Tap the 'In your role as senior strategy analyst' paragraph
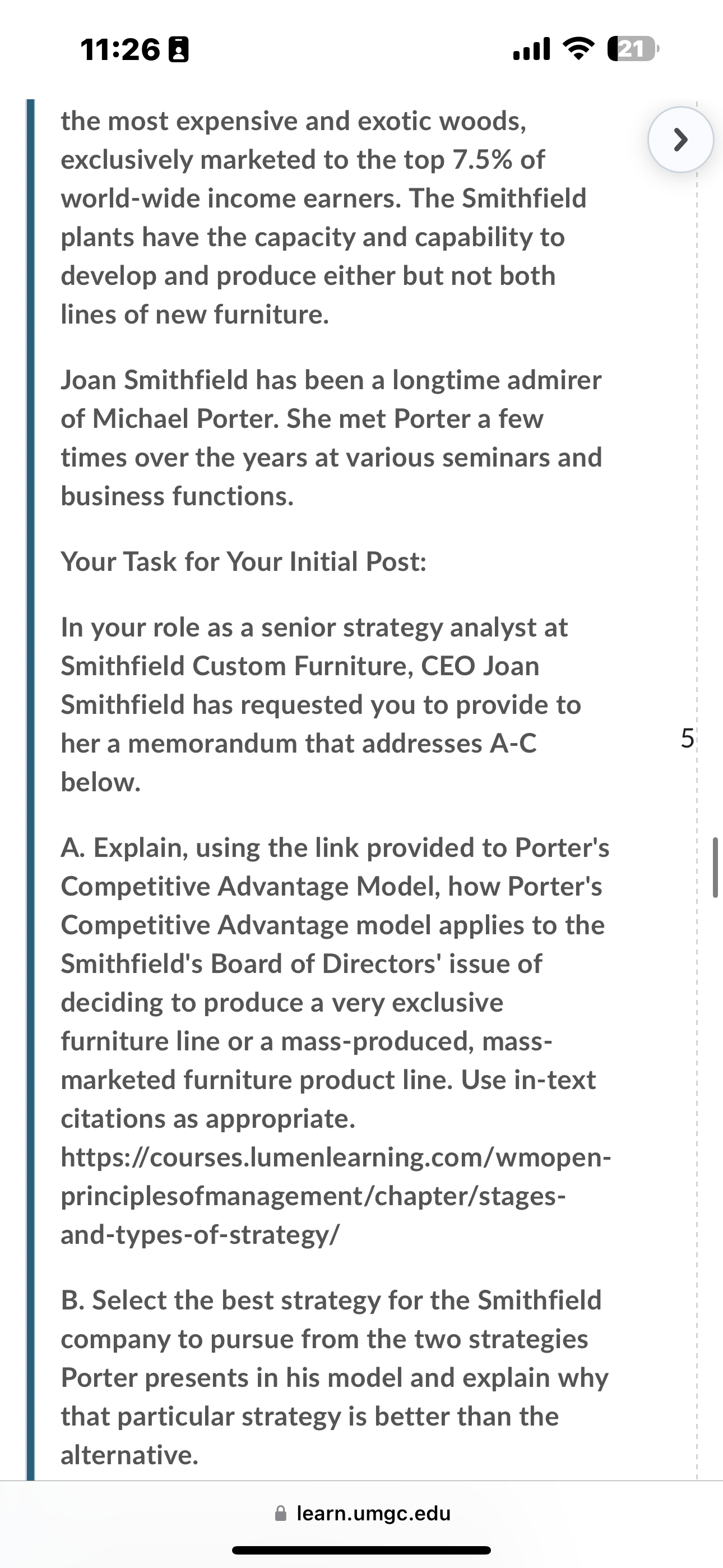Image resolution: width=723 pixels, height=1568 pixels. click(x=321, y=704)
